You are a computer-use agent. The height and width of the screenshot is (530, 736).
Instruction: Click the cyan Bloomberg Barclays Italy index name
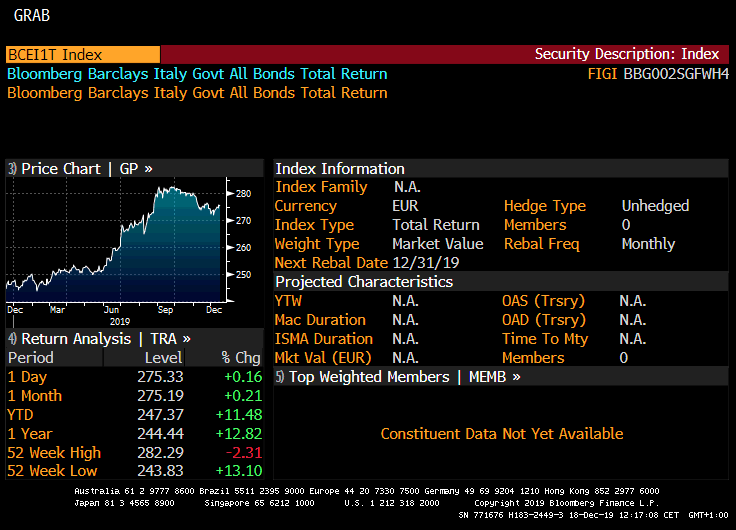tap(197, 74)
